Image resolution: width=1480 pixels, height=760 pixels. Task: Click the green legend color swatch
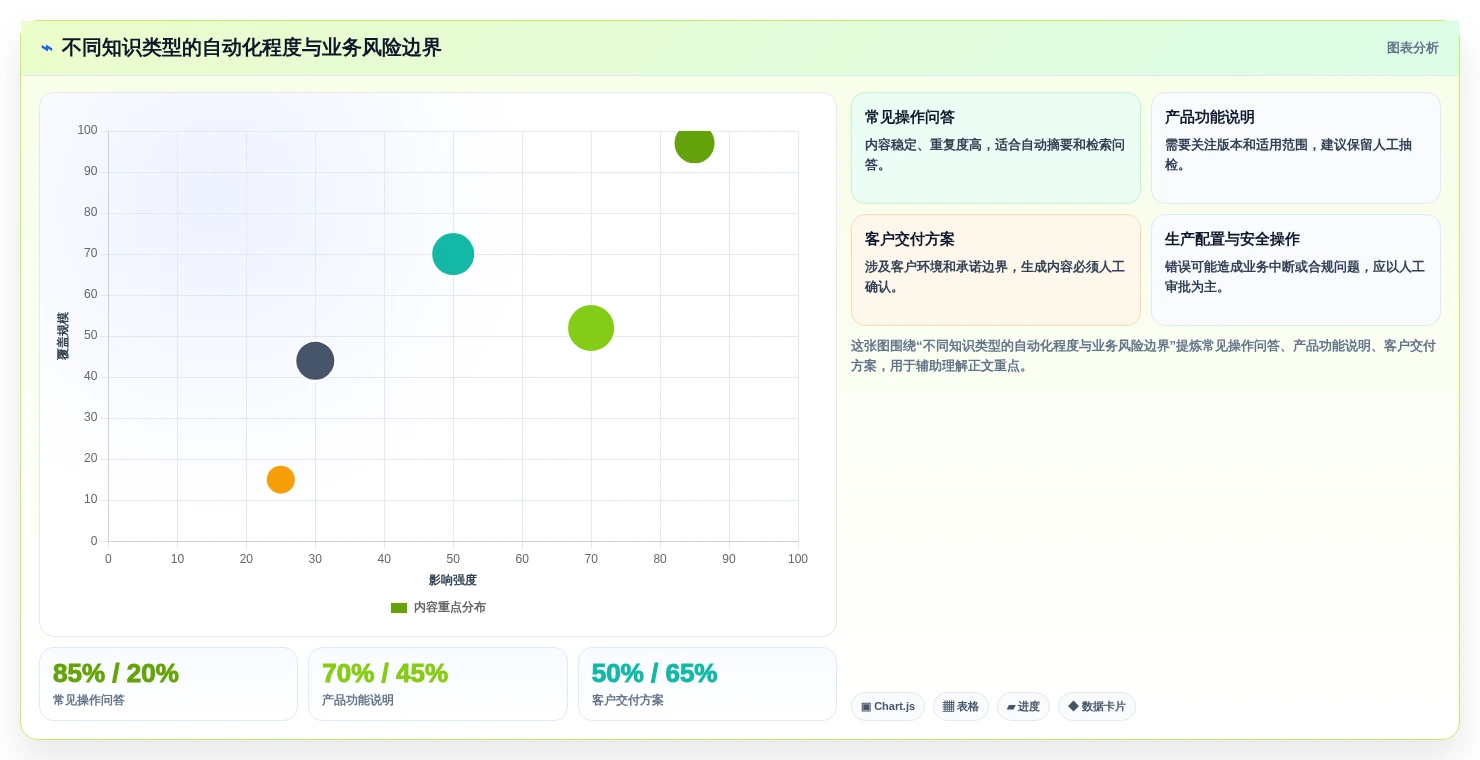pyautogui.click(x=399, y=608)
